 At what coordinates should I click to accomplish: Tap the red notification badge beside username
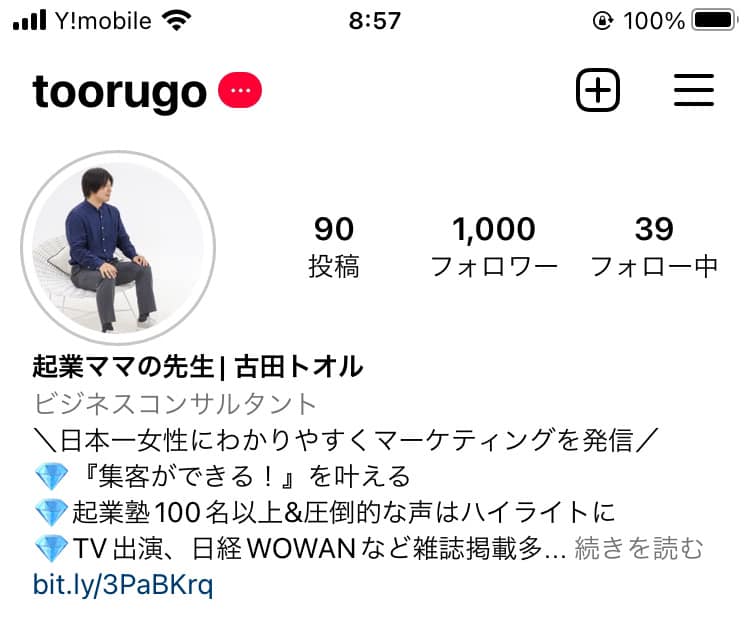pos(240,90)
